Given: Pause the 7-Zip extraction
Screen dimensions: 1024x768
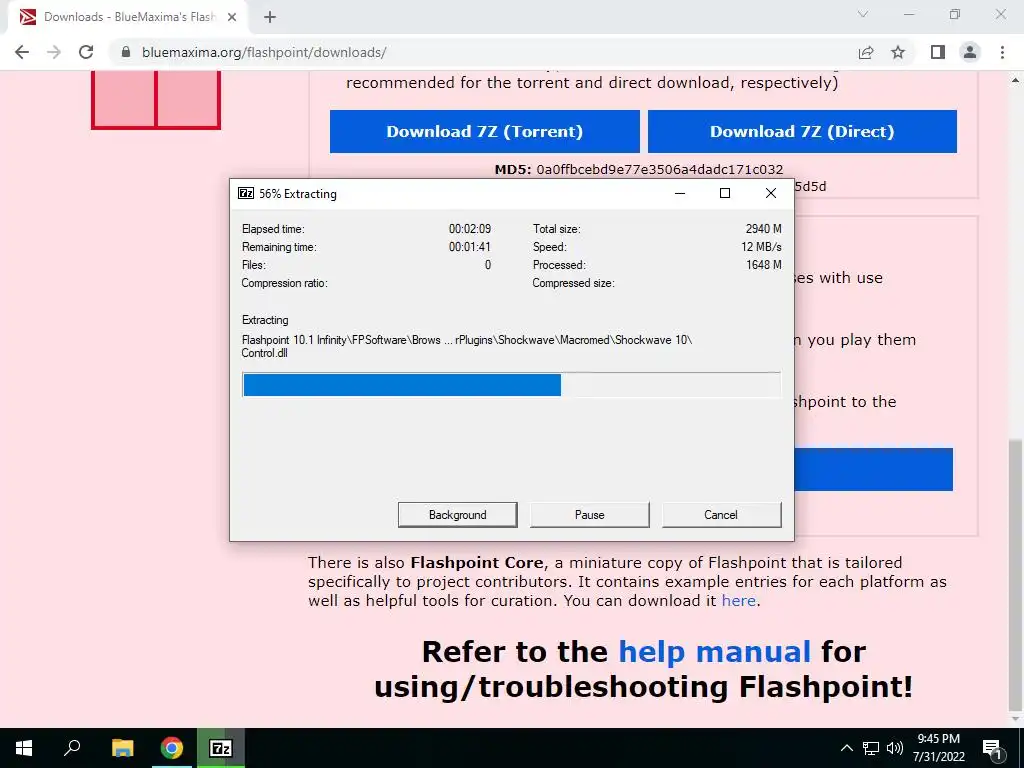Looking at the screenshot, I should point(590,515).
